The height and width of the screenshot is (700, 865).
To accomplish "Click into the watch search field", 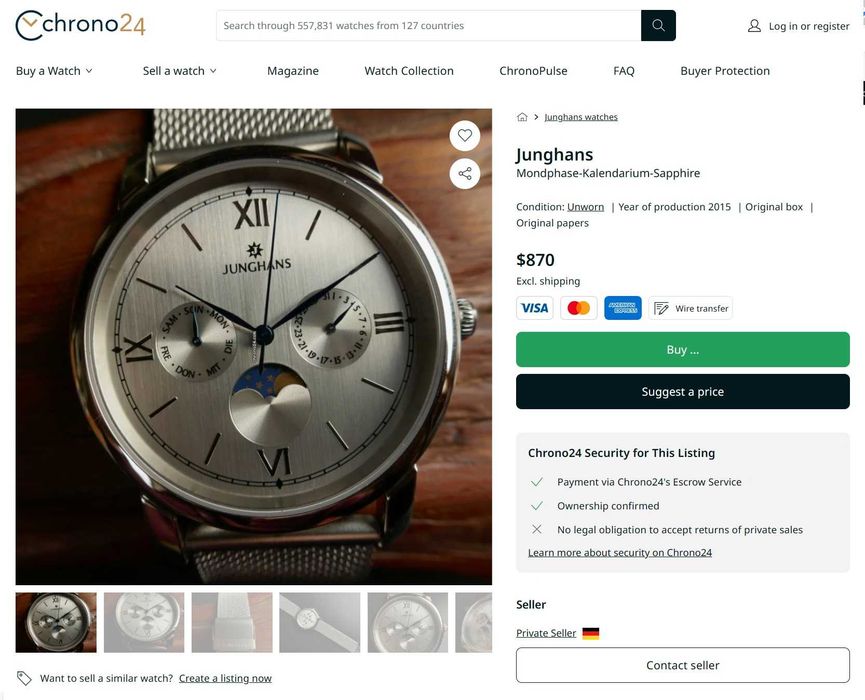I will (428, 26).
